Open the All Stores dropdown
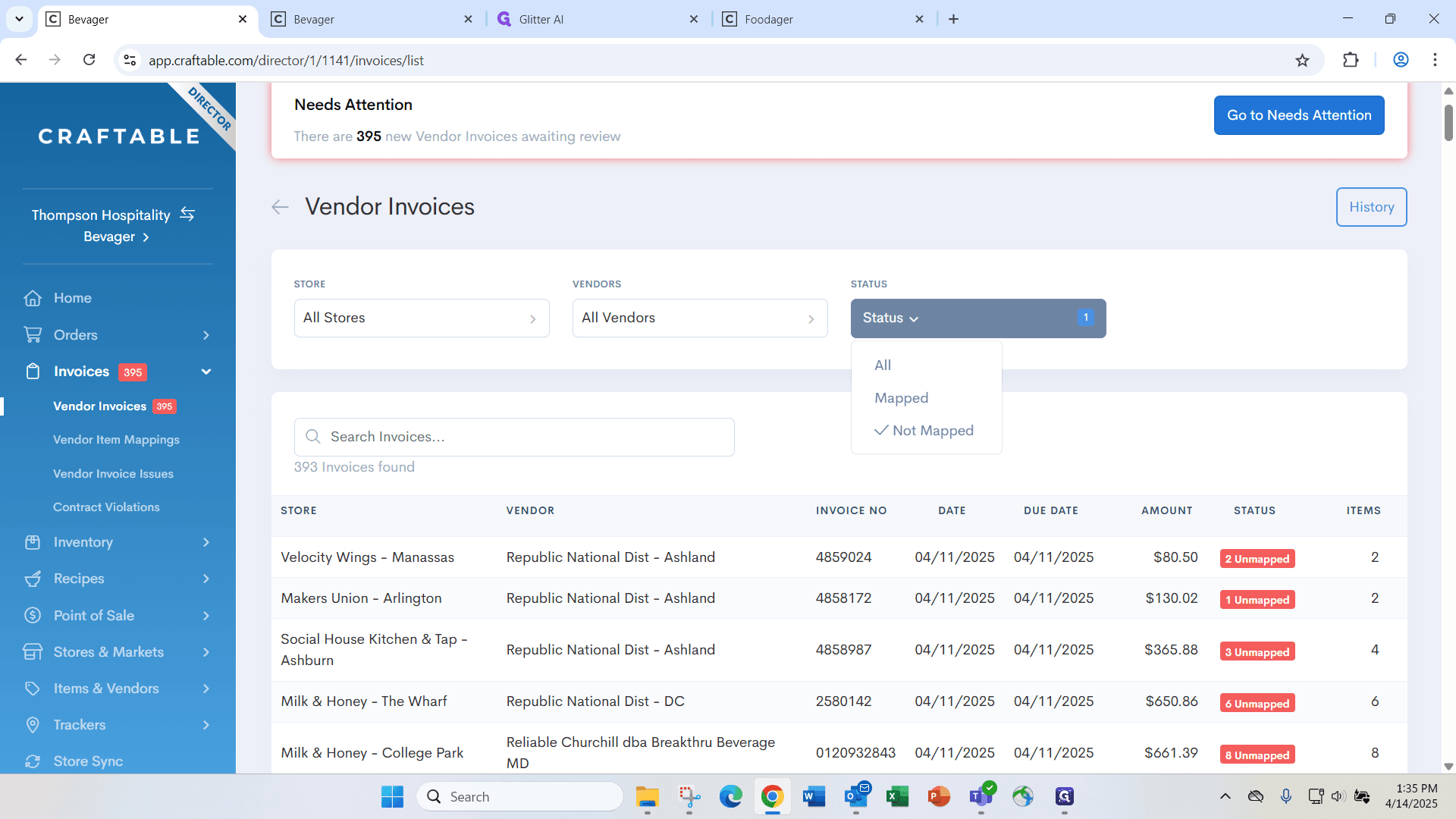The width and height of the screenshot is (1456, 819). (x=422, y=318)
